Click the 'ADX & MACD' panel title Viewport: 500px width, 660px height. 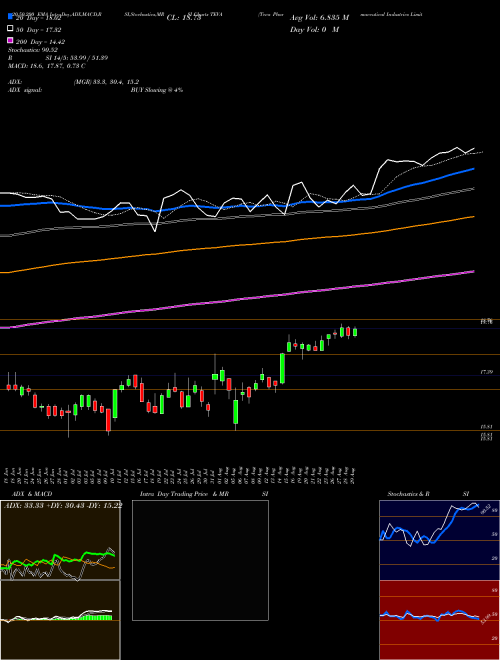[x=32, y=494]
